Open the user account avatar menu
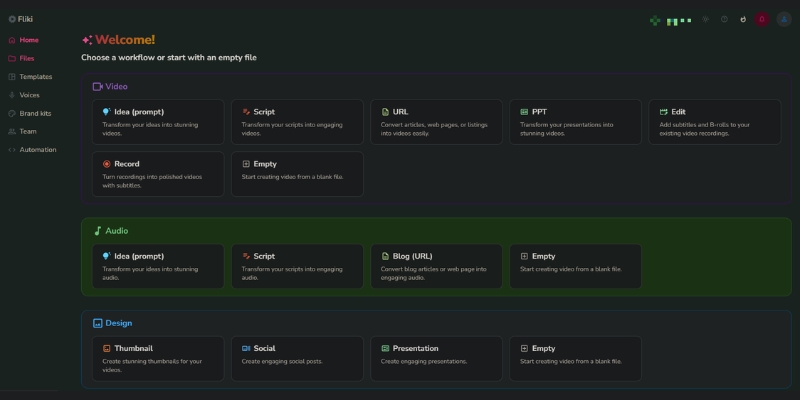This screenshot has height=400, width=800. tap(784, 19)
